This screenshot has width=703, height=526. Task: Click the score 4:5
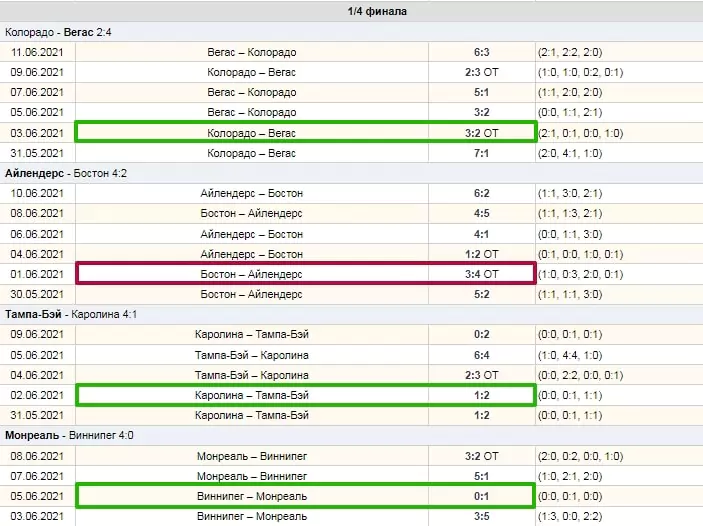[482, 213]
